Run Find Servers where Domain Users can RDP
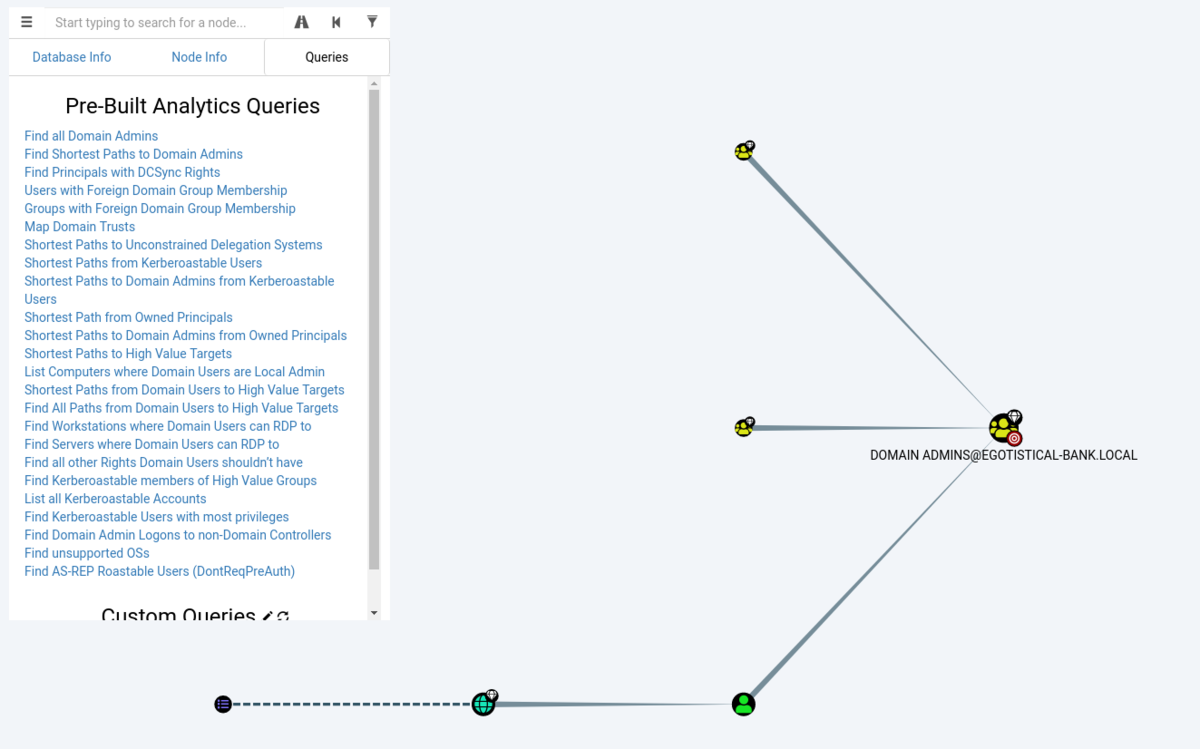The image size is (1200, 749). pos(152,443)
